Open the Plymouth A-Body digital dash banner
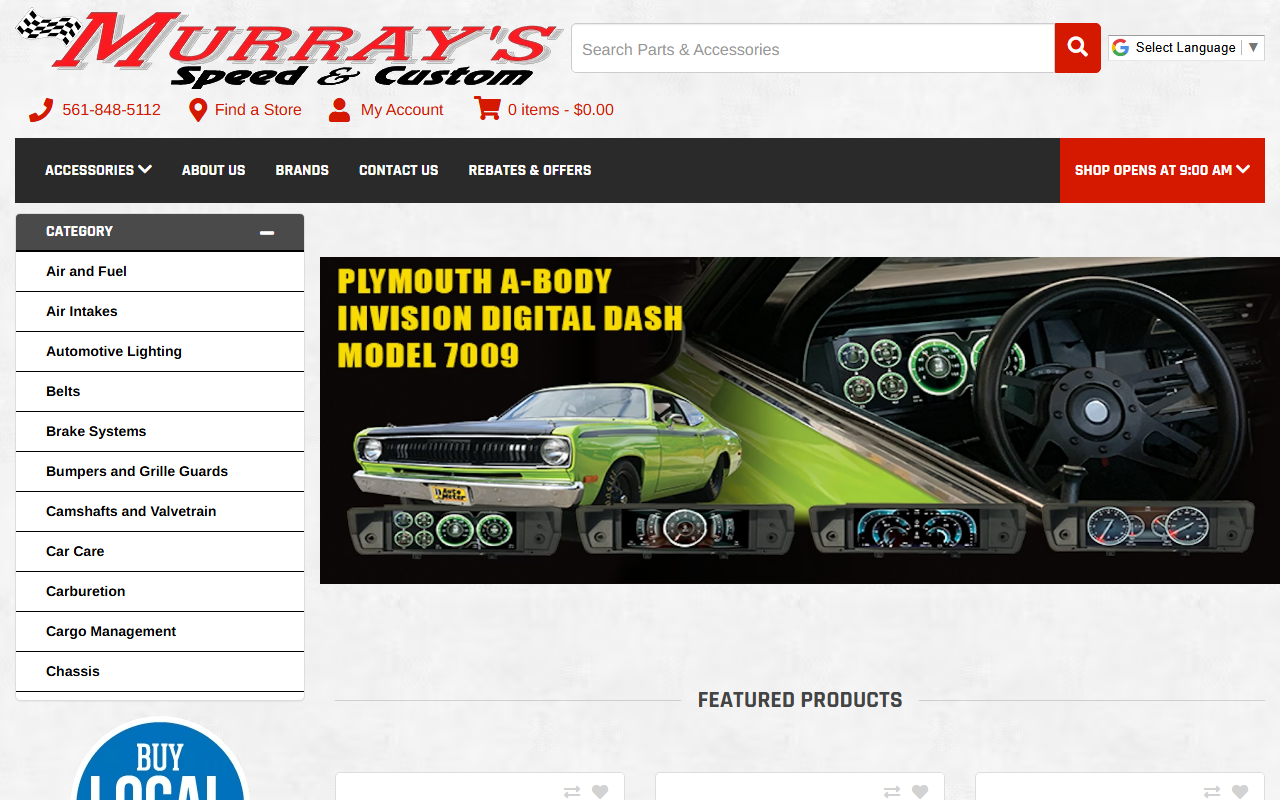This screenshot has height=800, width=1280. tap(800, 420)
